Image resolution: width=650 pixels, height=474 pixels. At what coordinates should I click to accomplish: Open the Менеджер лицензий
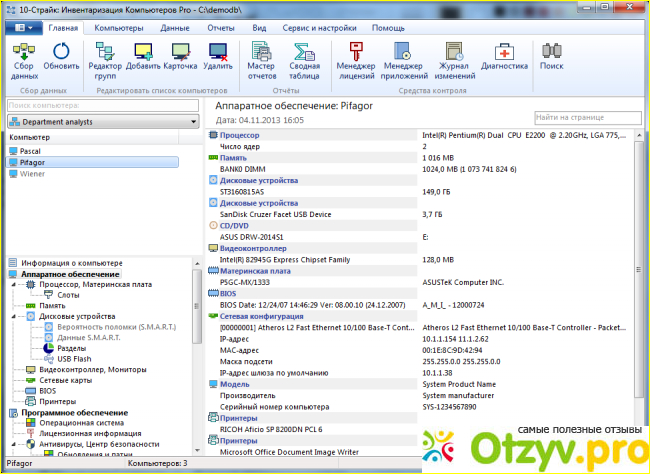coord(355,58)
